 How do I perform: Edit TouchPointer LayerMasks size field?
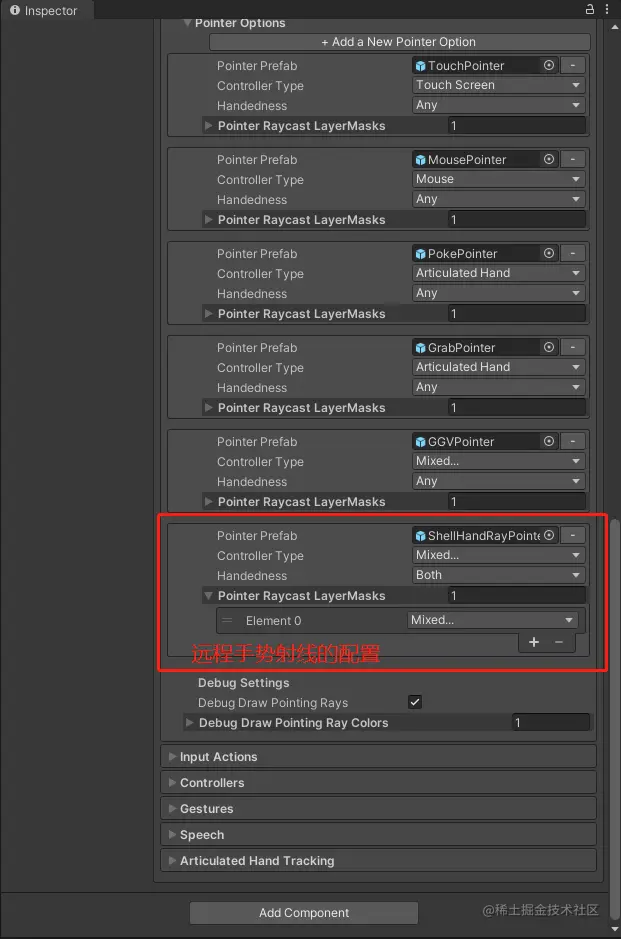[x=516, y=125]
